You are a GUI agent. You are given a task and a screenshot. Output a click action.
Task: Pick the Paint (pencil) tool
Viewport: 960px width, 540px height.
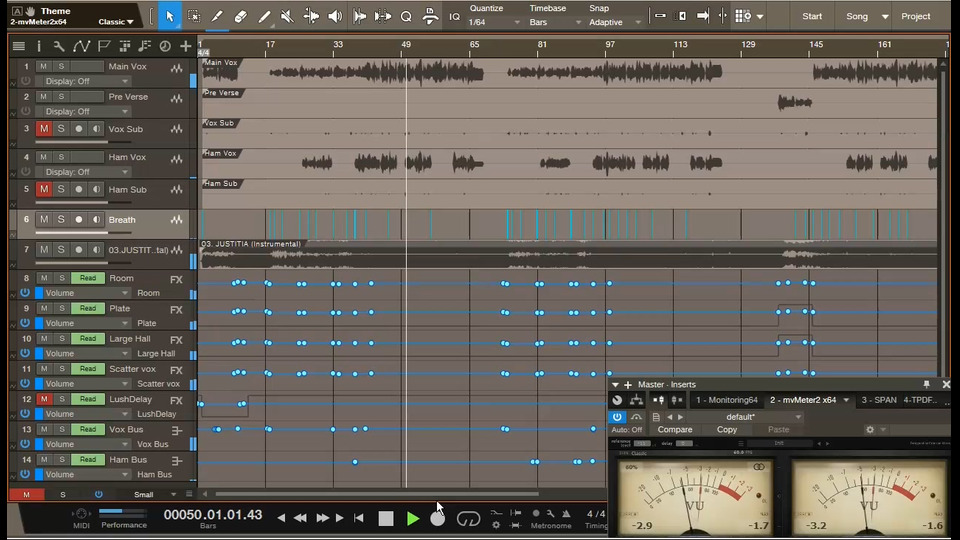tap(264, 16)
